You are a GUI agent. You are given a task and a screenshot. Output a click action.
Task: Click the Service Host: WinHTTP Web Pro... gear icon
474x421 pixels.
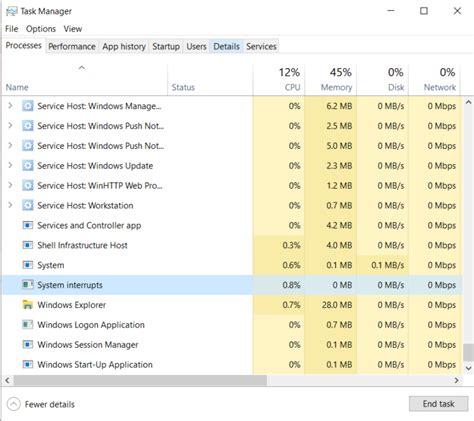tap(28, 185)
